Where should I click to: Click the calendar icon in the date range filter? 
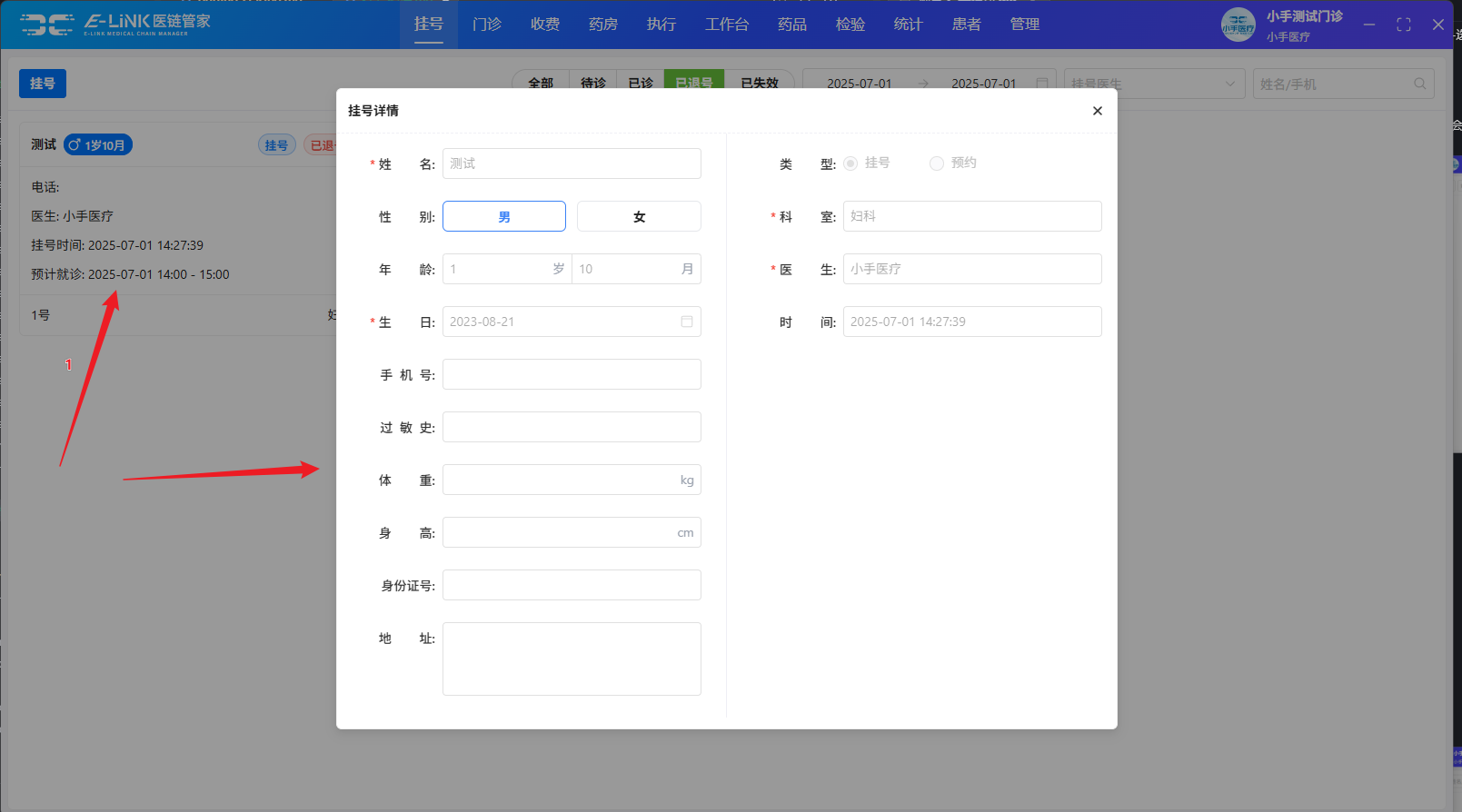[1042, 84]
